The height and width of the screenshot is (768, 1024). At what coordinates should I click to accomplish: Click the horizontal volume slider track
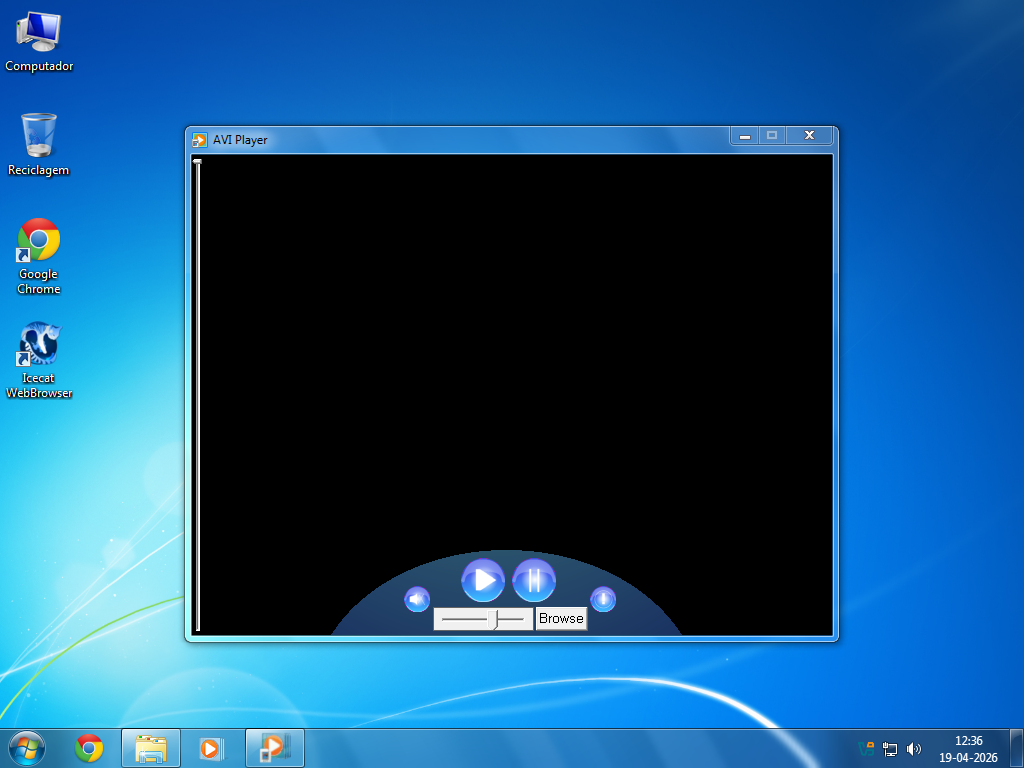(x=483, y=619)
